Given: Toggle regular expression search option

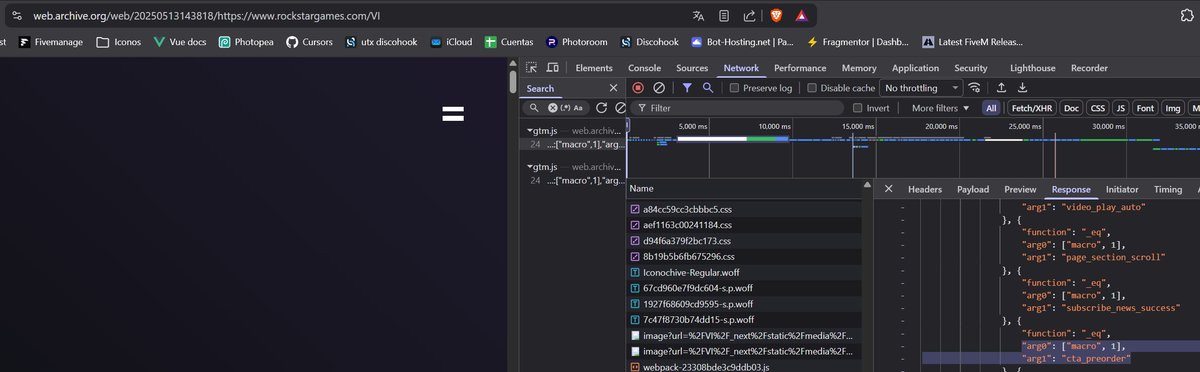Looking at the screenshot, I should click(565, 107).
